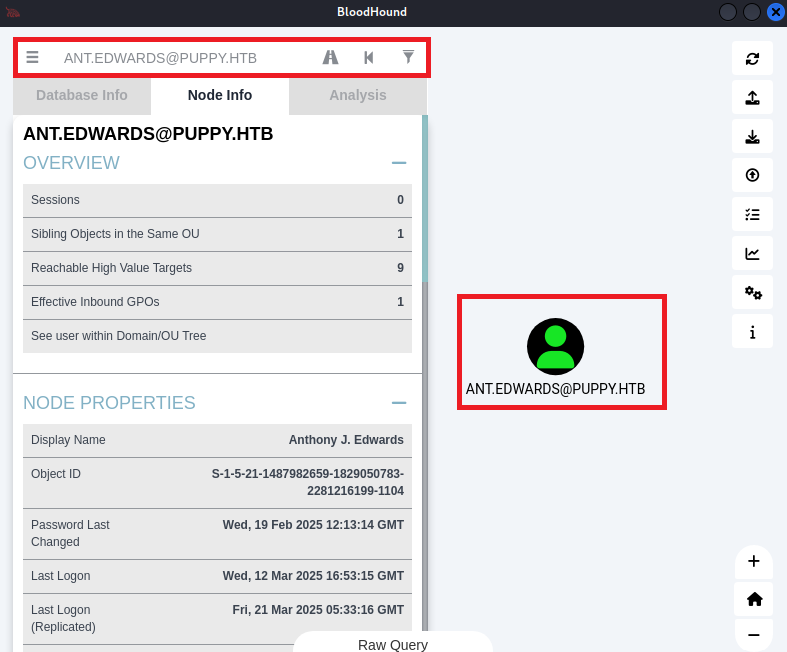Open the change layout type icon
This screenshot has height=652, width=787.
tap(752, 214)
